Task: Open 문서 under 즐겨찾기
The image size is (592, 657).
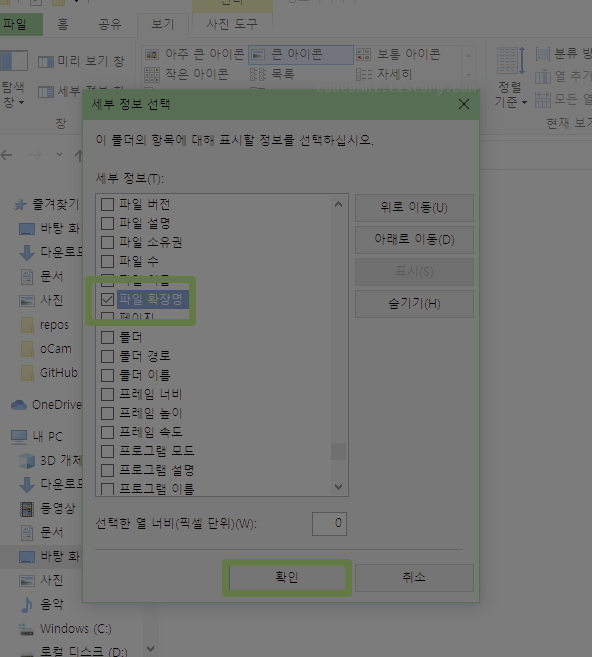Action: (42, 277)
